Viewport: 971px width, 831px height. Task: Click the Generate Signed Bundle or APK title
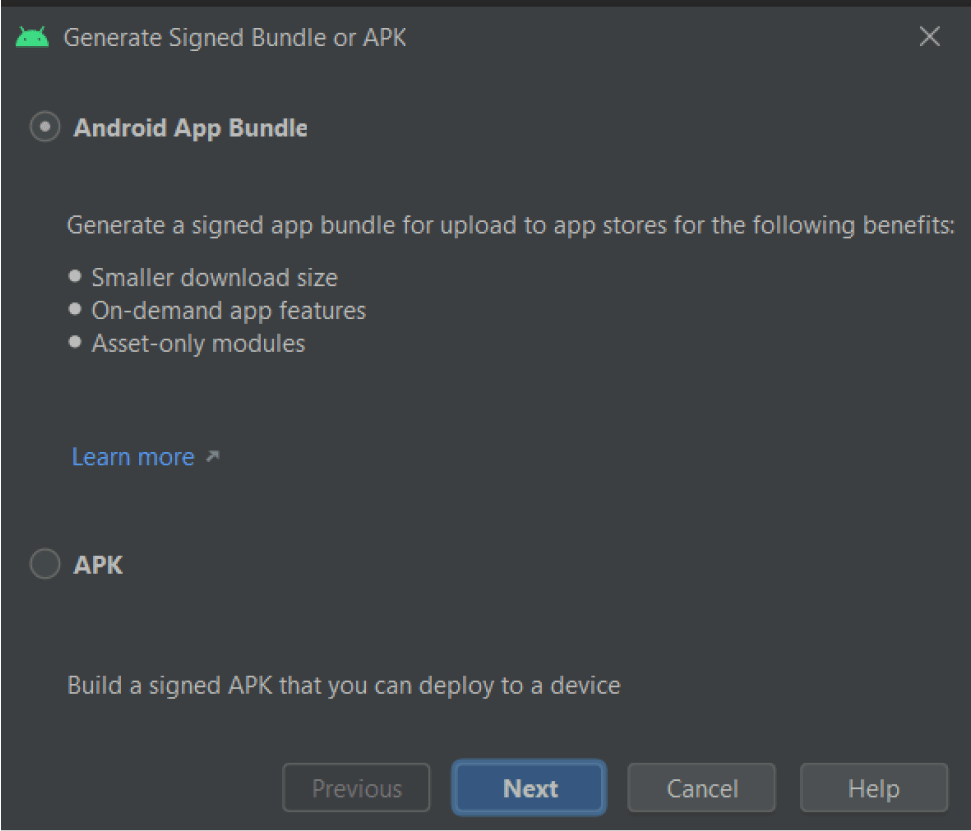tap(235, 37)
